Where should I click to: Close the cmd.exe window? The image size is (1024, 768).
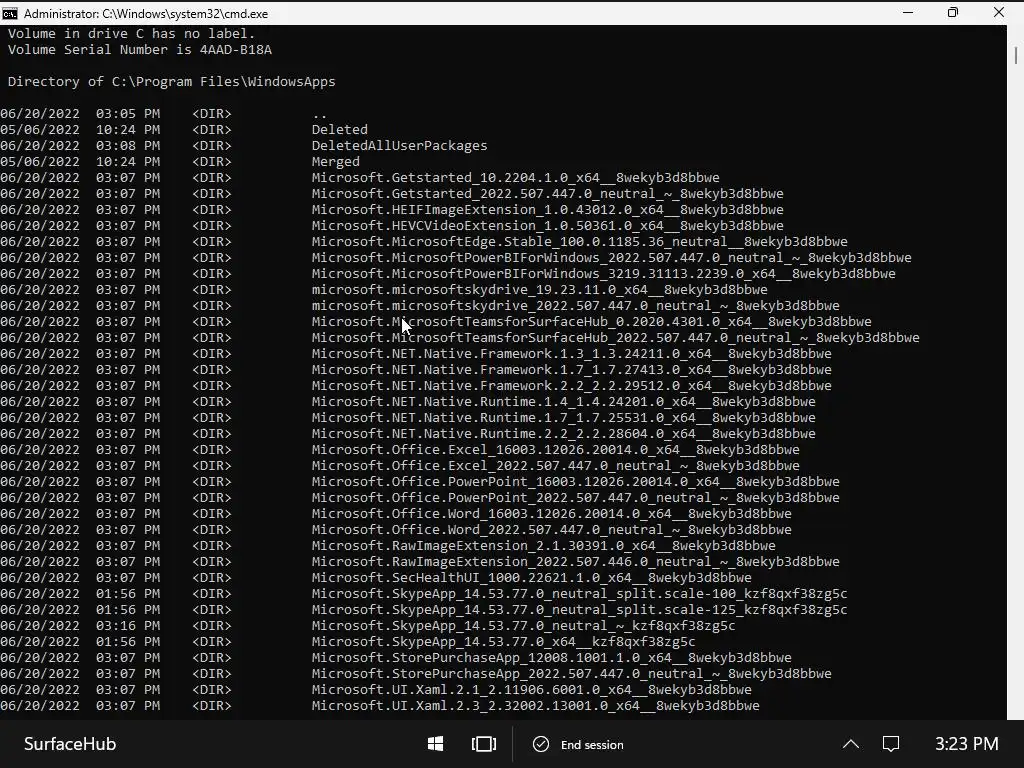999,12
